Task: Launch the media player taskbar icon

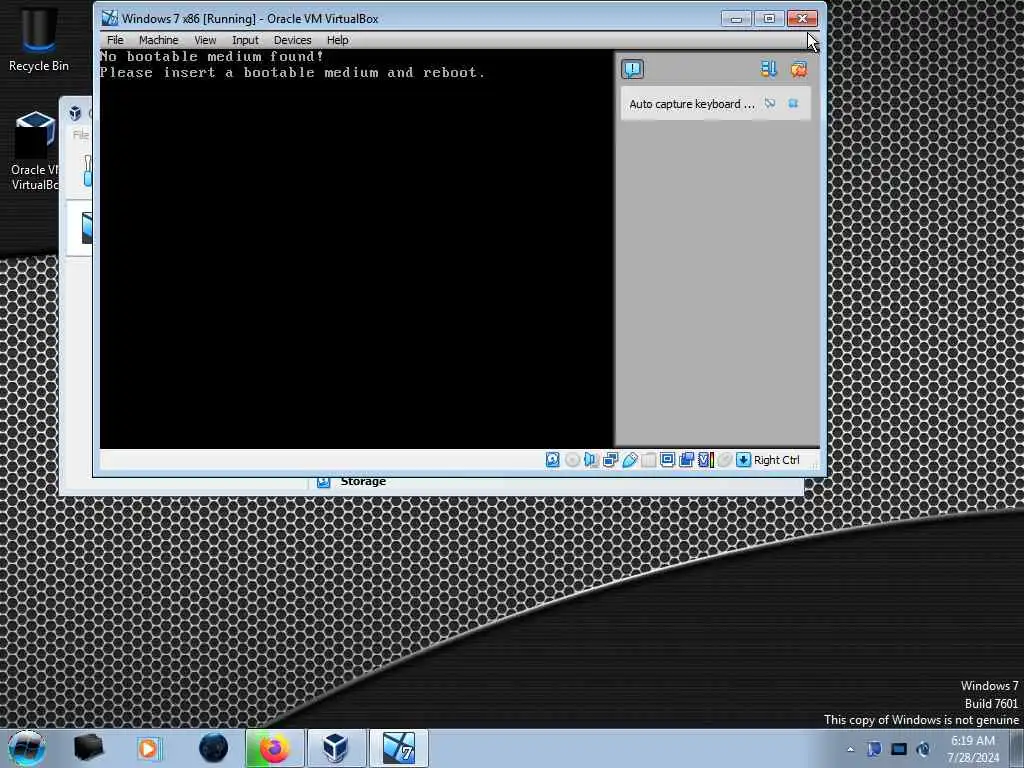Action: coord(149,748)
